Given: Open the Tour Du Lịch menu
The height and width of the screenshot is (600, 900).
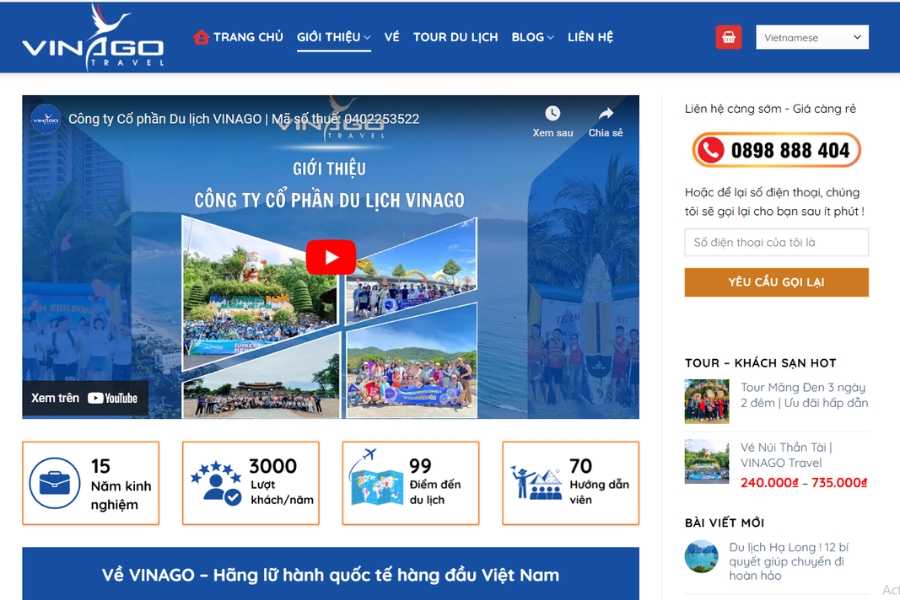Looking at the screenshot, I should [455, 37].
